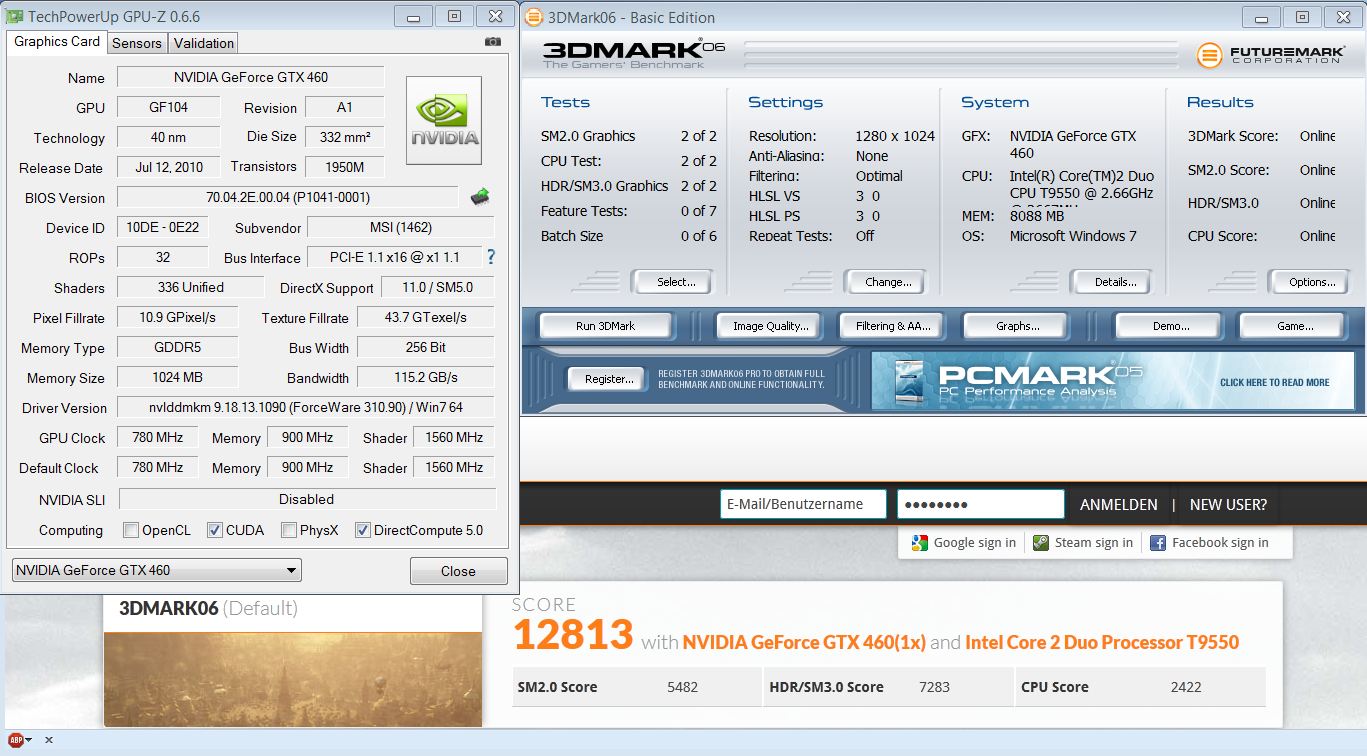Click the Steam sign in icon
The width and height of the screenshot is (1367, 756).
[1041, 542]
